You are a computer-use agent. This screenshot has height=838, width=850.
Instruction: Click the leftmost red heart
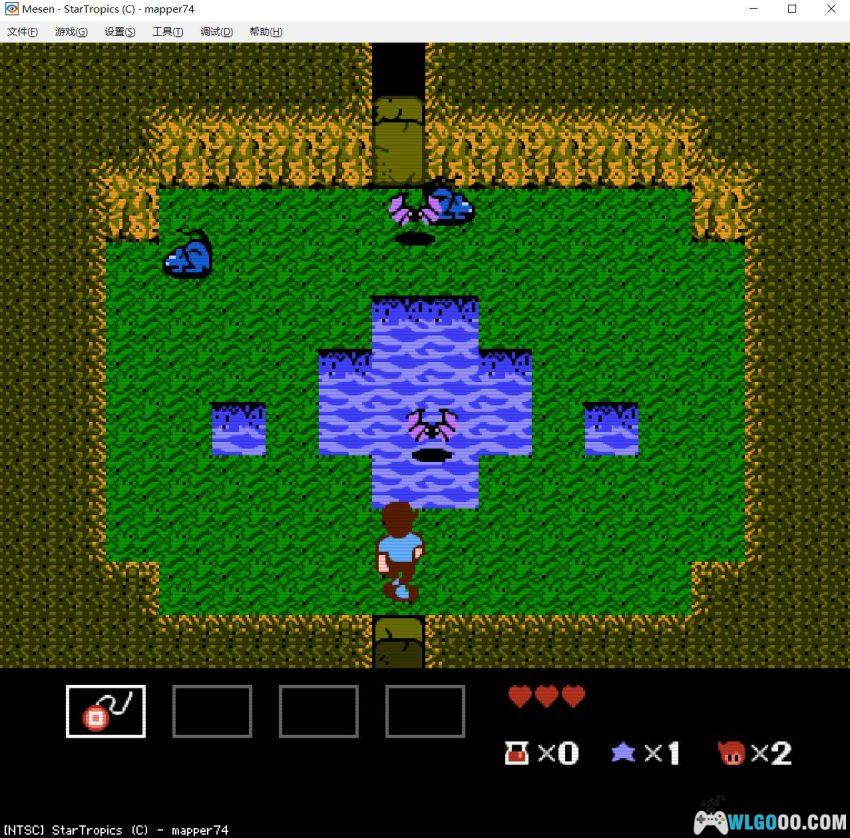[520, 696]
